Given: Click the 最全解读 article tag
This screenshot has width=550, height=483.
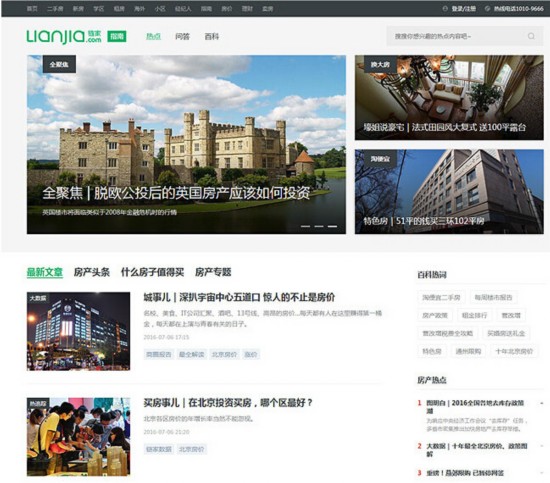Looking at the screenshot, I should (x=192, y=354).
